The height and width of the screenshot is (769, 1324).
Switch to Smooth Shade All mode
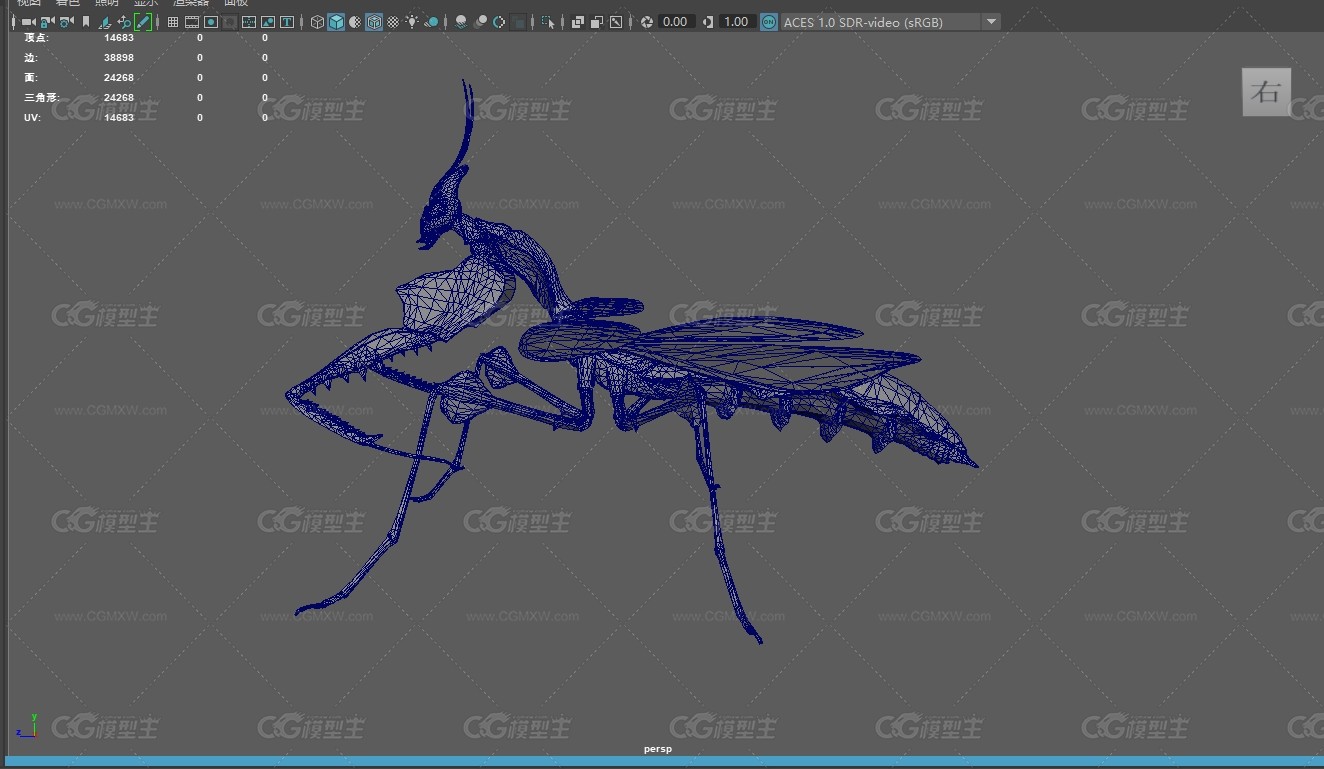pos(336,21)
